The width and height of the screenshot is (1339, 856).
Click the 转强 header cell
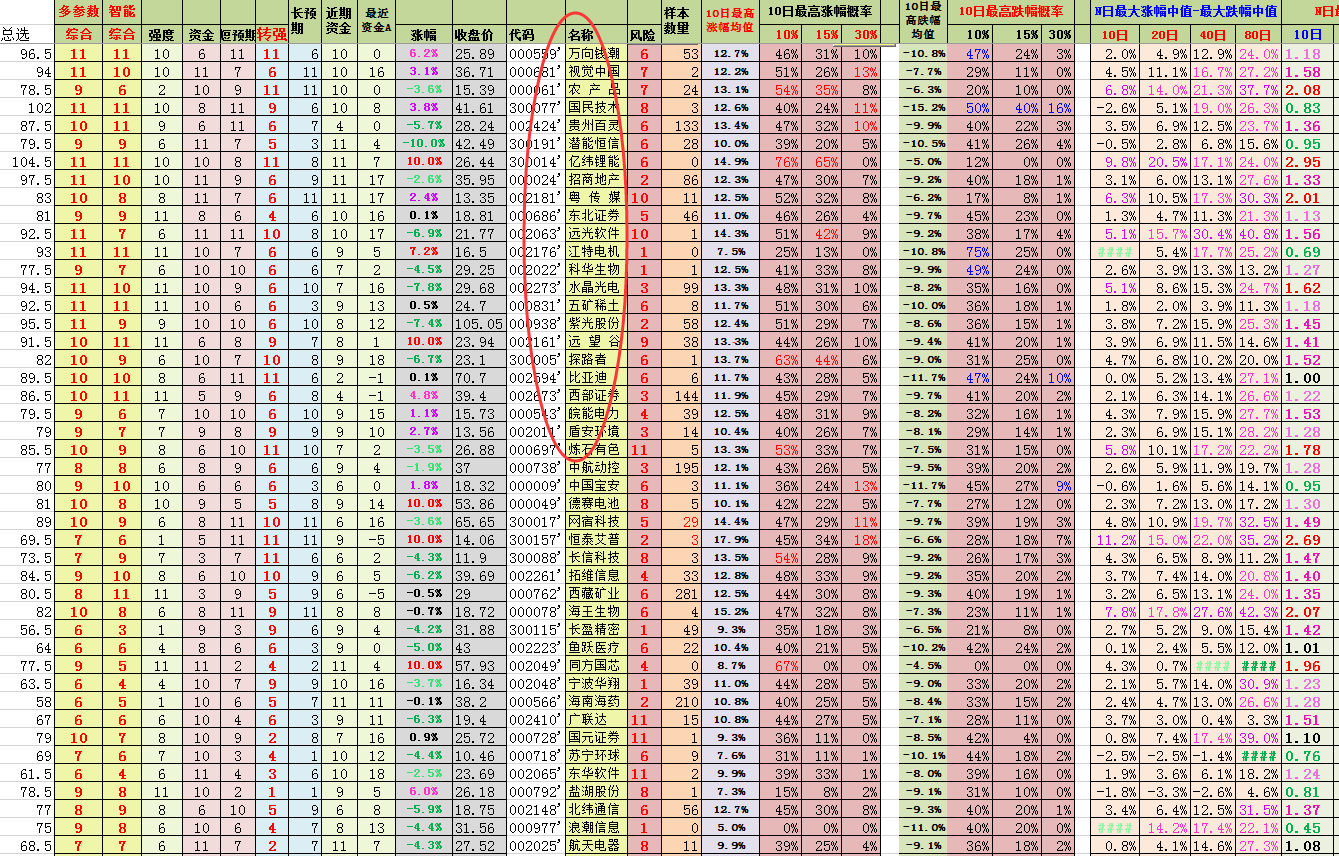coord(271,34)
